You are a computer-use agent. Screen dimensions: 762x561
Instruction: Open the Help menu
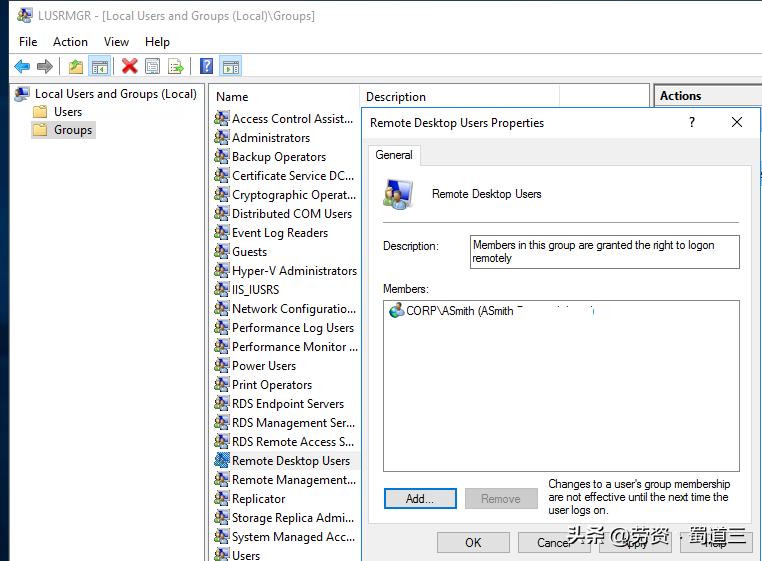pyautogui.click(x=157, y=42)
